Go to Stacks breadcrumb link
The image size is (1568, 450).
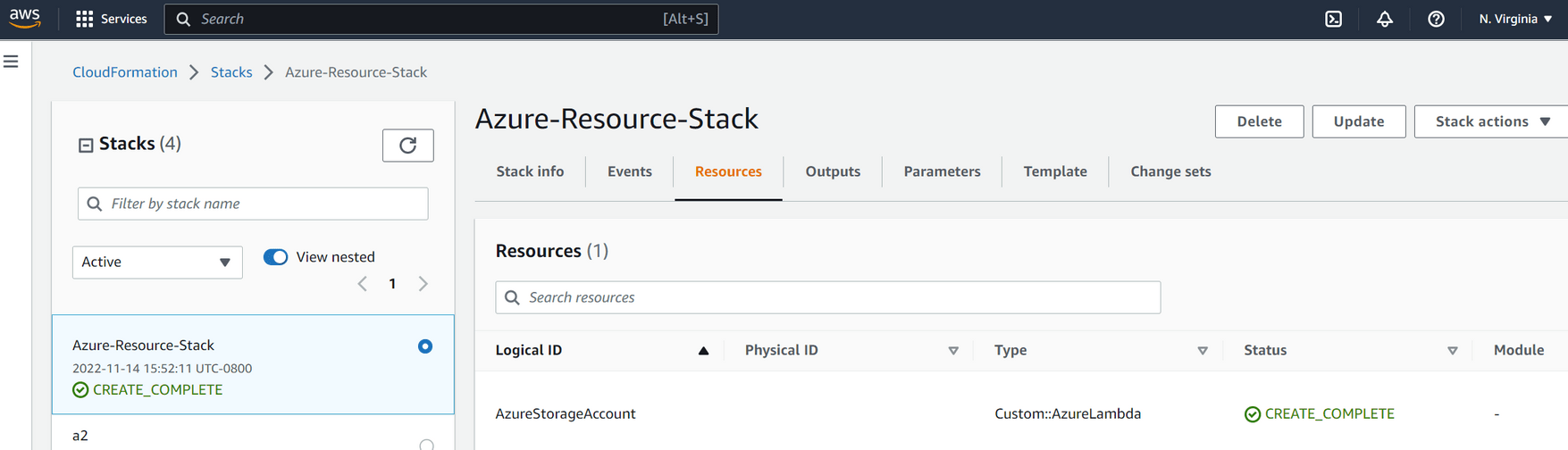(231, 72)
